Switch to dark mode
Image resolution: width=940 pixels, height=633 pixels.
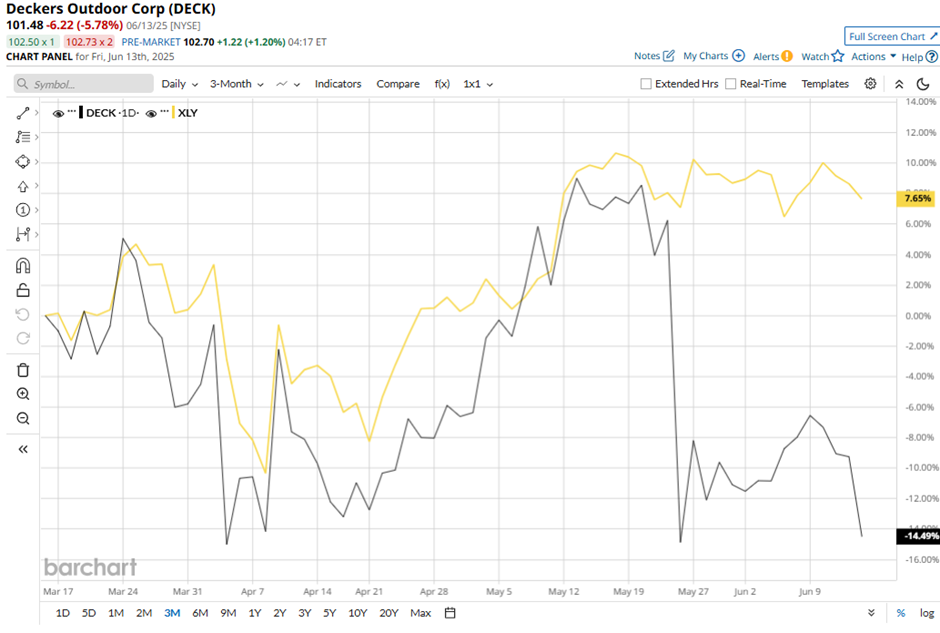pyautogui.click(x=923, y=84)
